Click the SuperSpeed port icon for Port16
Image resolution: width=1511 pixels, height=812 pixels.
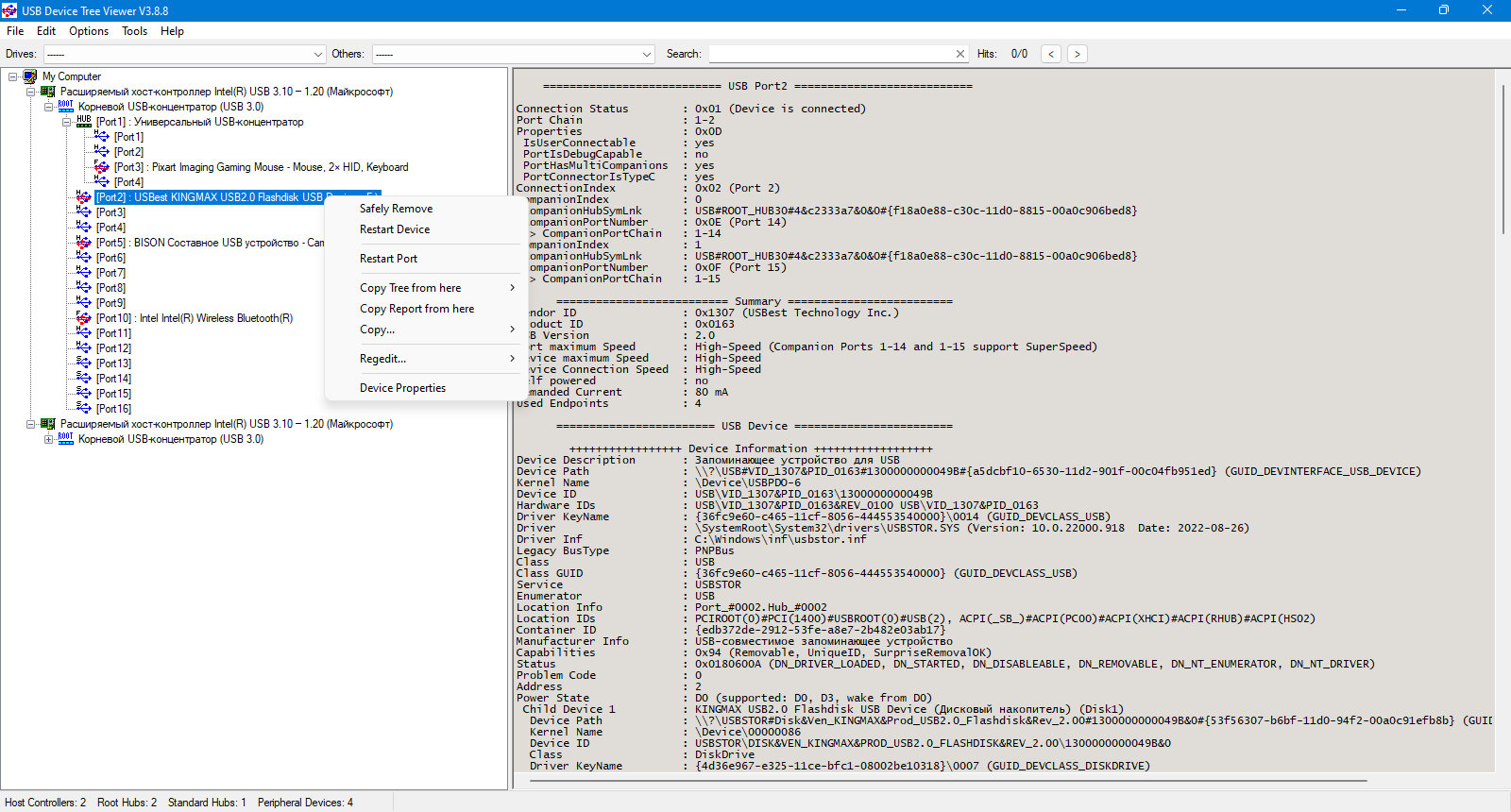pos(84,409)
